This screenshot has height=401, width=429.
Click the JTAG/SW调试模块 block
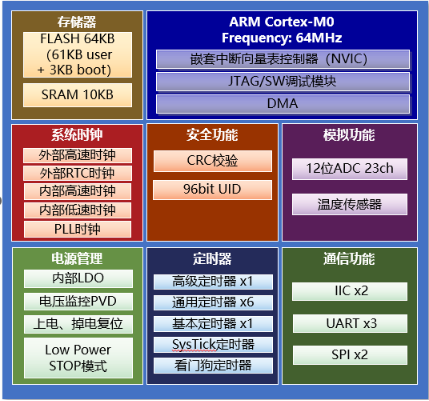[x=283, y=82]
